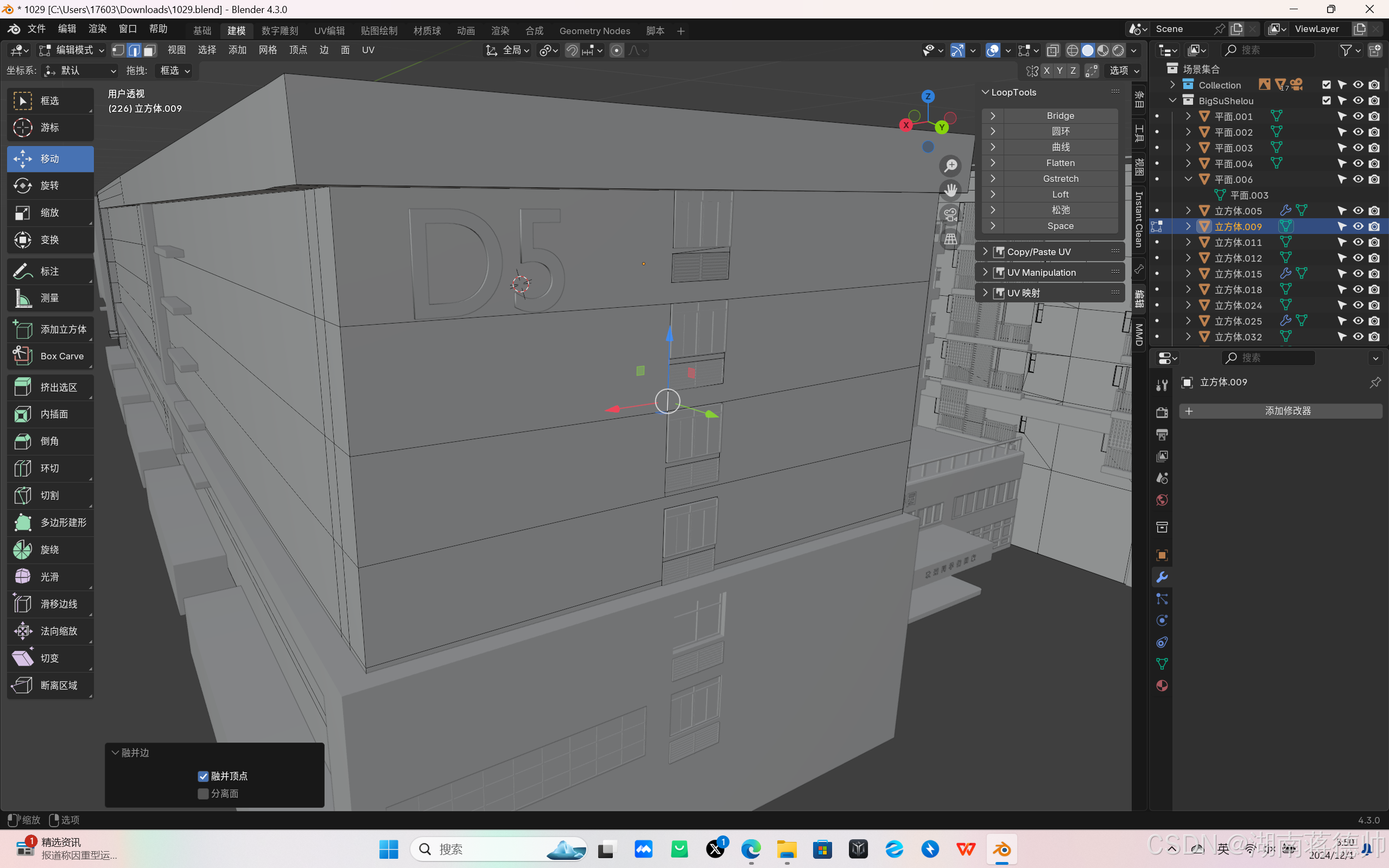1389x868 pixels.
Task: Select the 旋转 rotate tool
Action: click(50, 186)
